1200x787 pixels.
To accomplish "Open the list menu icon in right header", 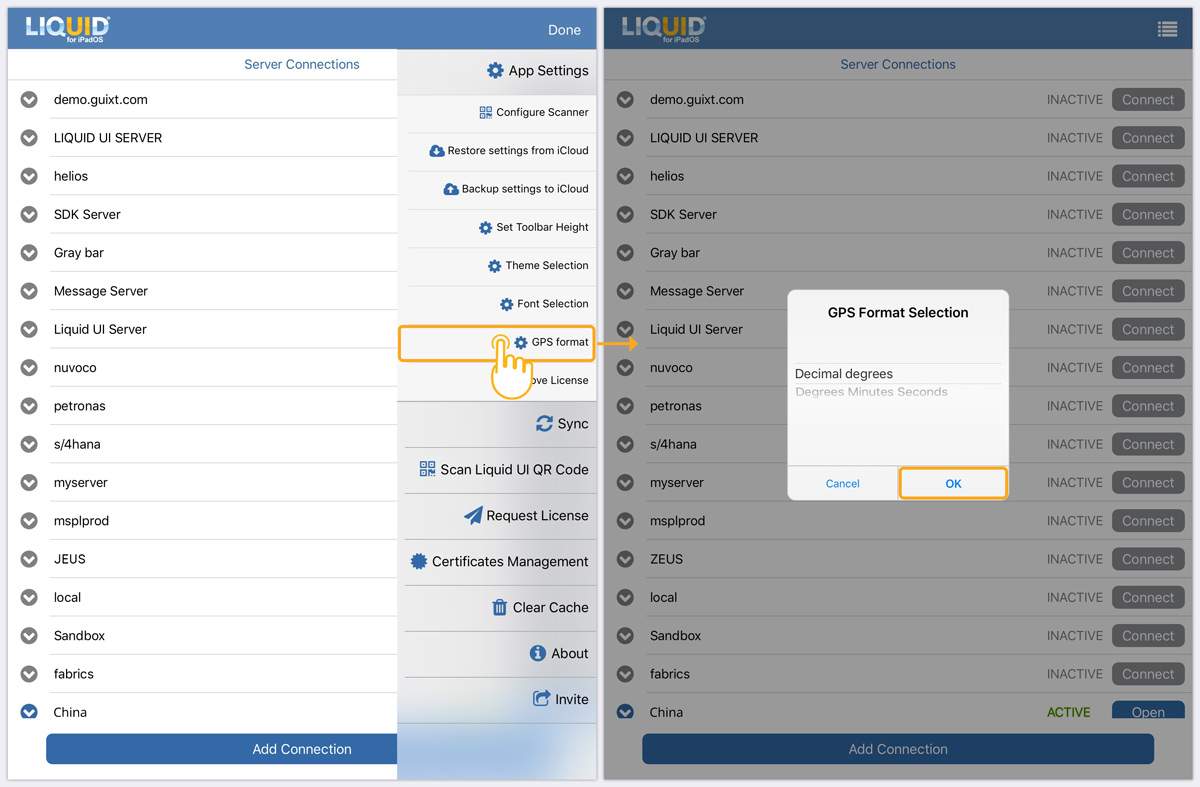I will pos(1167,29).
